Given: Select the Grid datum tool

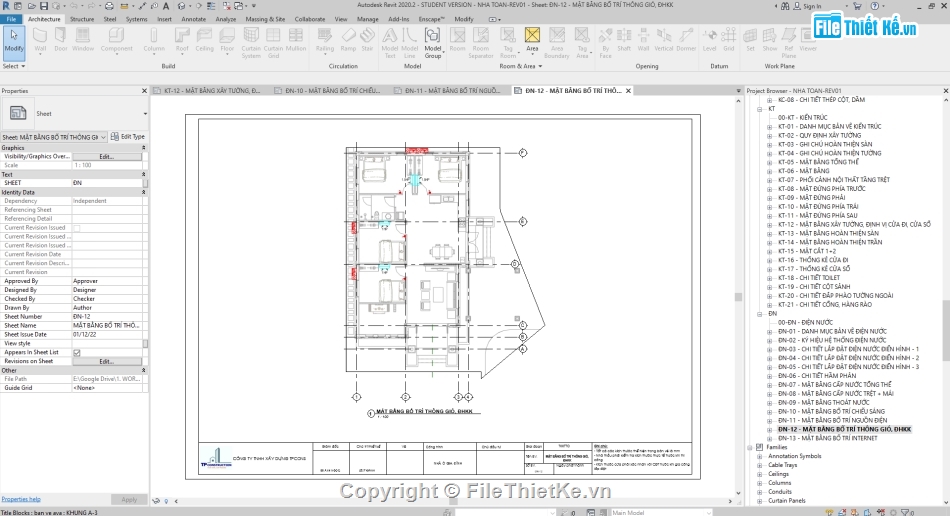Looking at the screenshot, I should click(729, 40).
